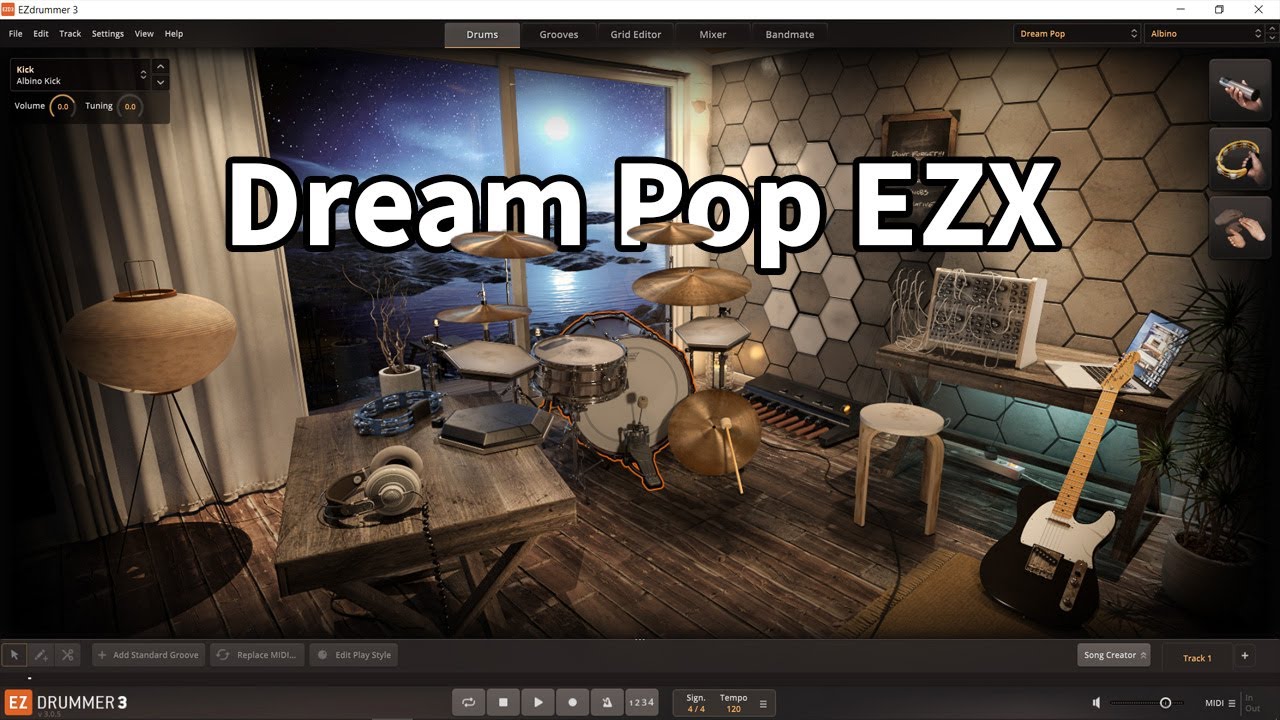Adjust the Kick Volume knob
Screen dimensions: 1280x720
[62, 106]
